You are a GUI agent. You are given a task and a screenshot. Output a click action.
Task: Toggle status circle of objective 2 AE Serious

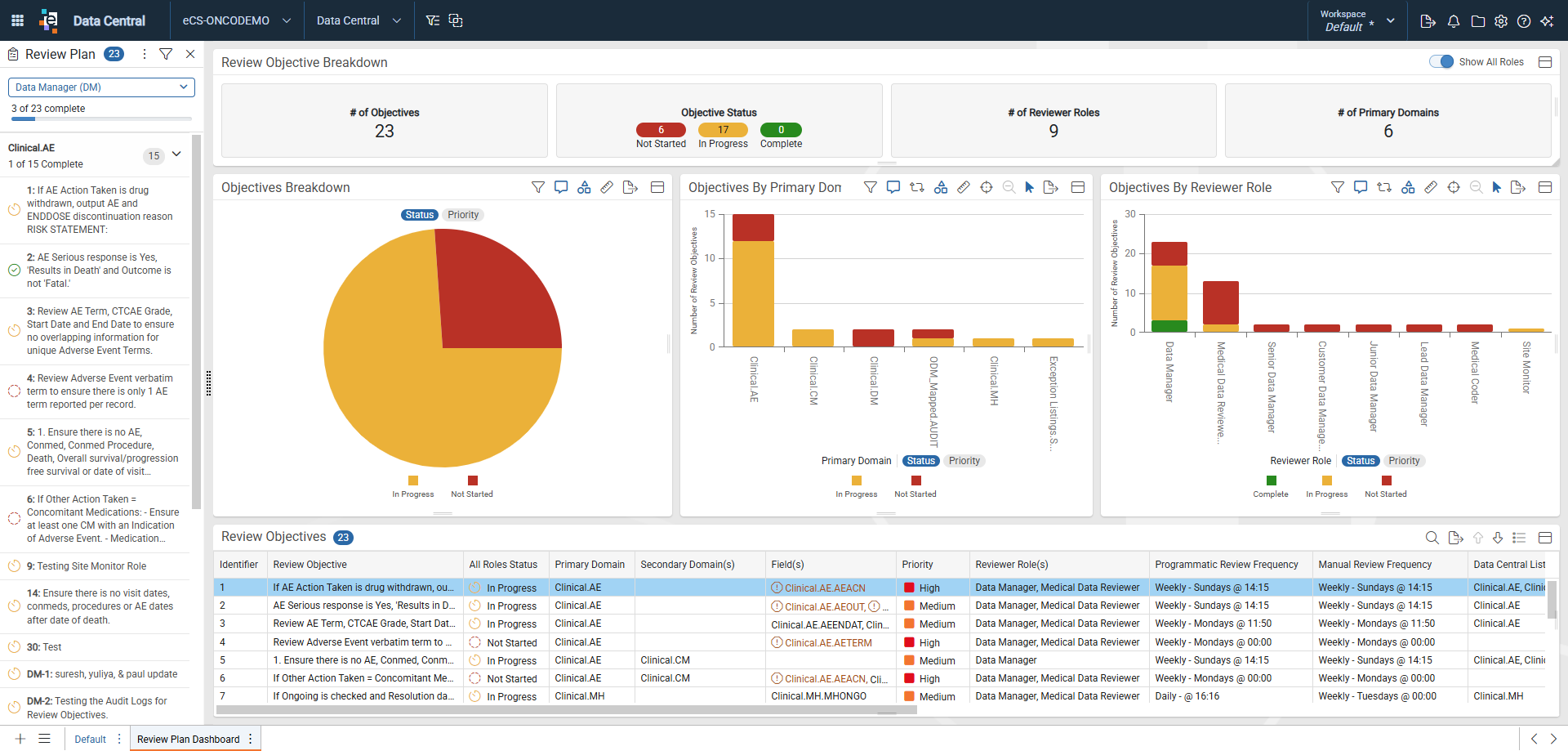pyautogui.click(x=14, y=270)
